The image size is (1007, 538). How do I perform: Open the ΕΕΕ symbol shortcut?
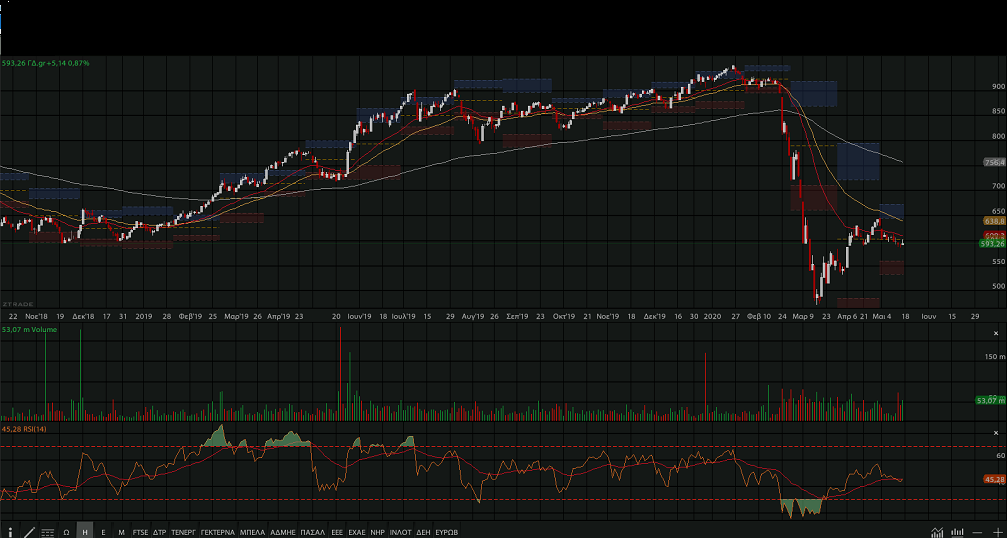click(337, 532)
